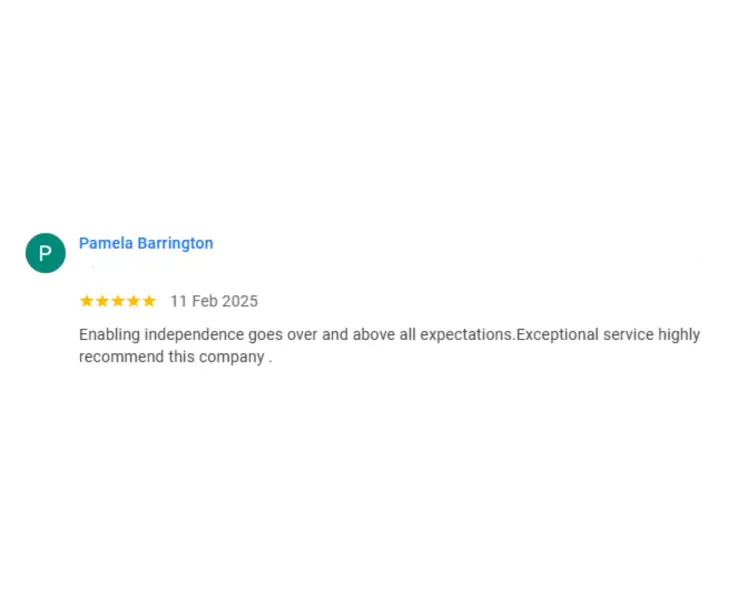750x600 pixels.
Task: Click the word 'company' in the review
Action: [x=231, y=357]
